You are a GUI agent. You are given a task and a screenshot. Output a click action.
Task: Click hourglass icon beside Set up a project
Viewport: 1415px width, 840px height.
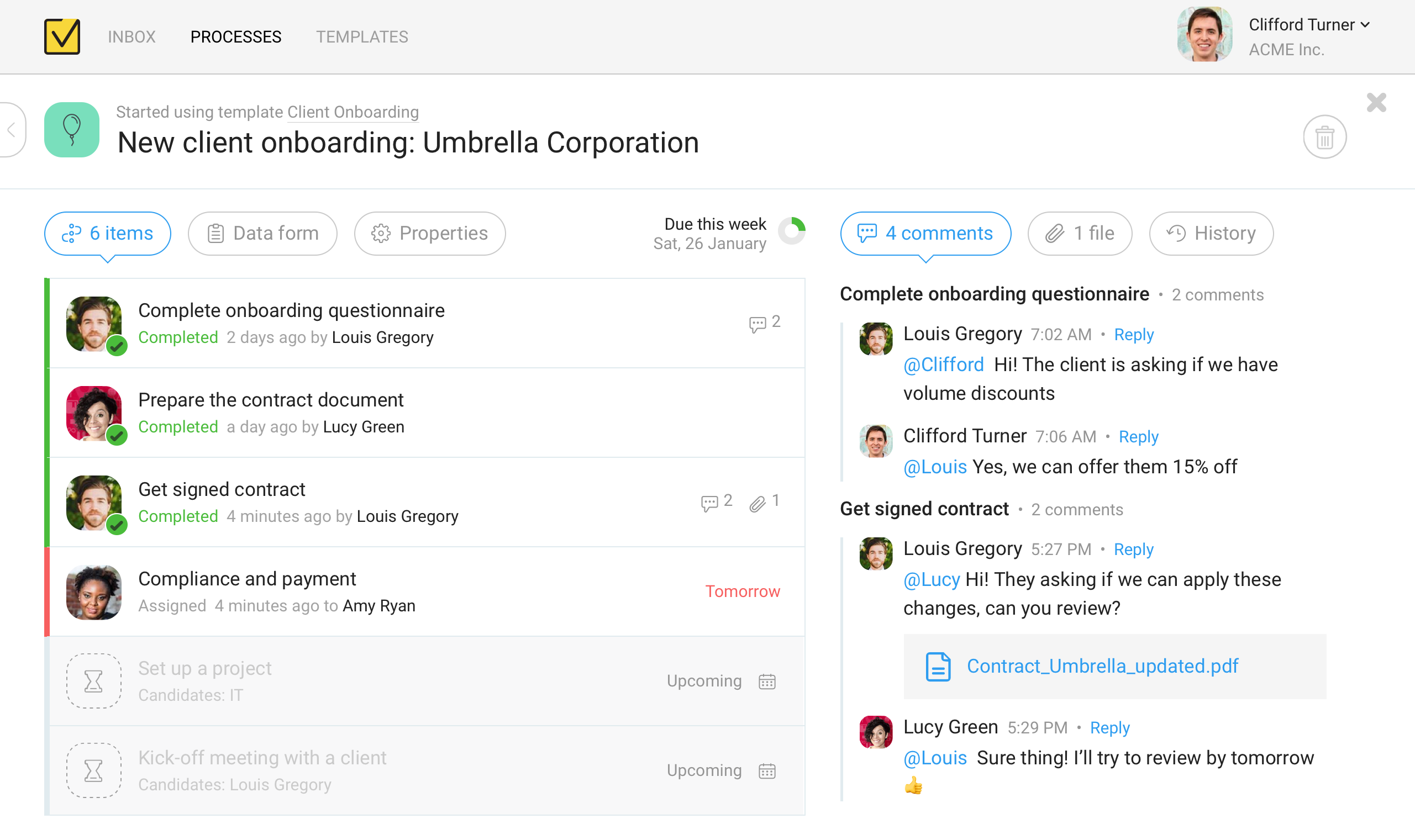point(93,681)
